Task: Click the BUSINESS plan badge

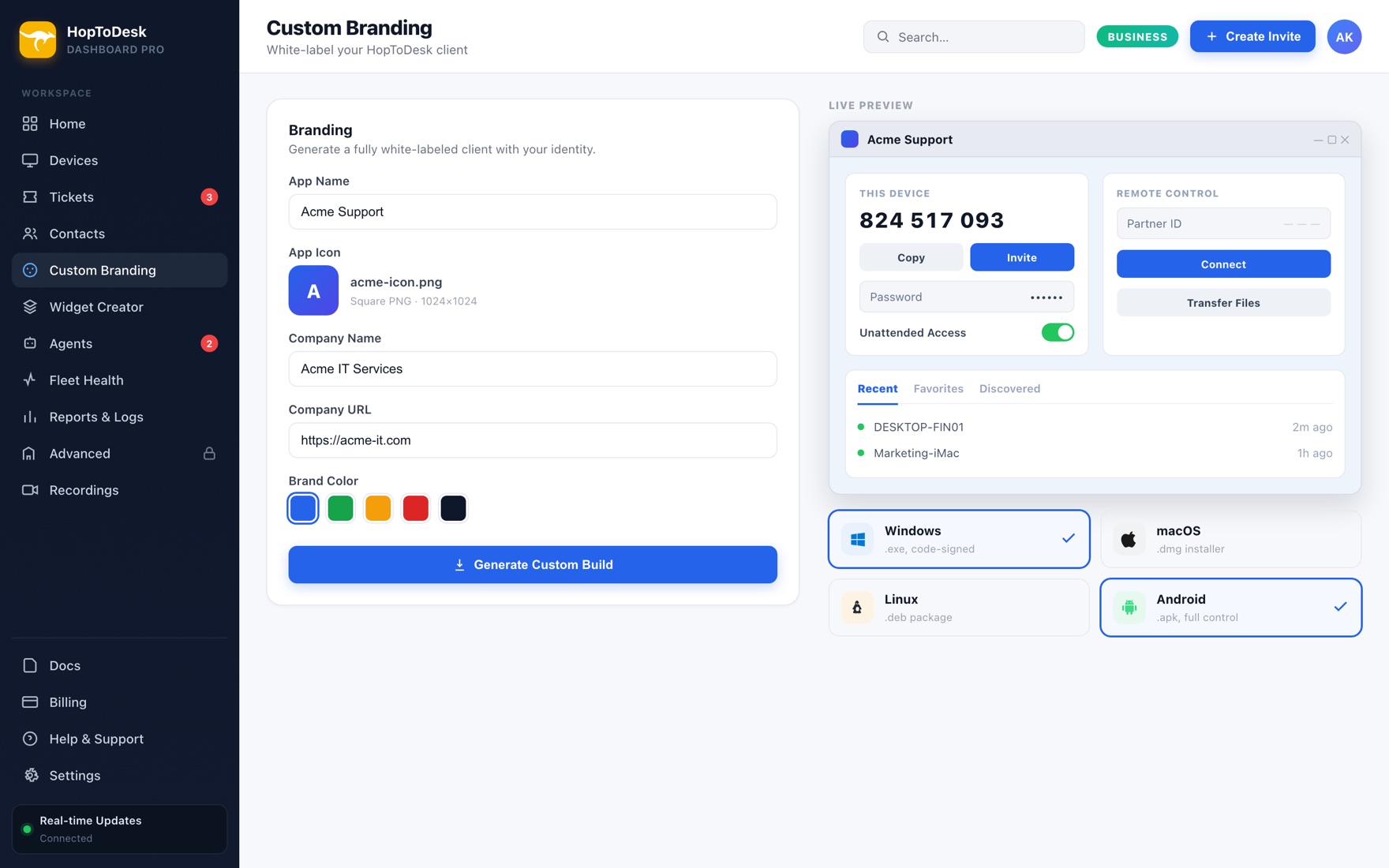Action: [x=1137, y=36]
